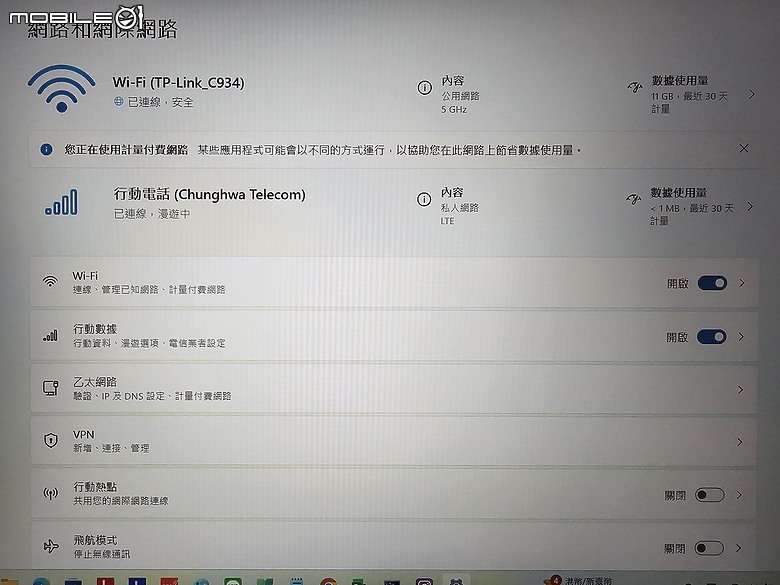
Task: Click the 5 GHz band text
Action: [x=454, y=109]
